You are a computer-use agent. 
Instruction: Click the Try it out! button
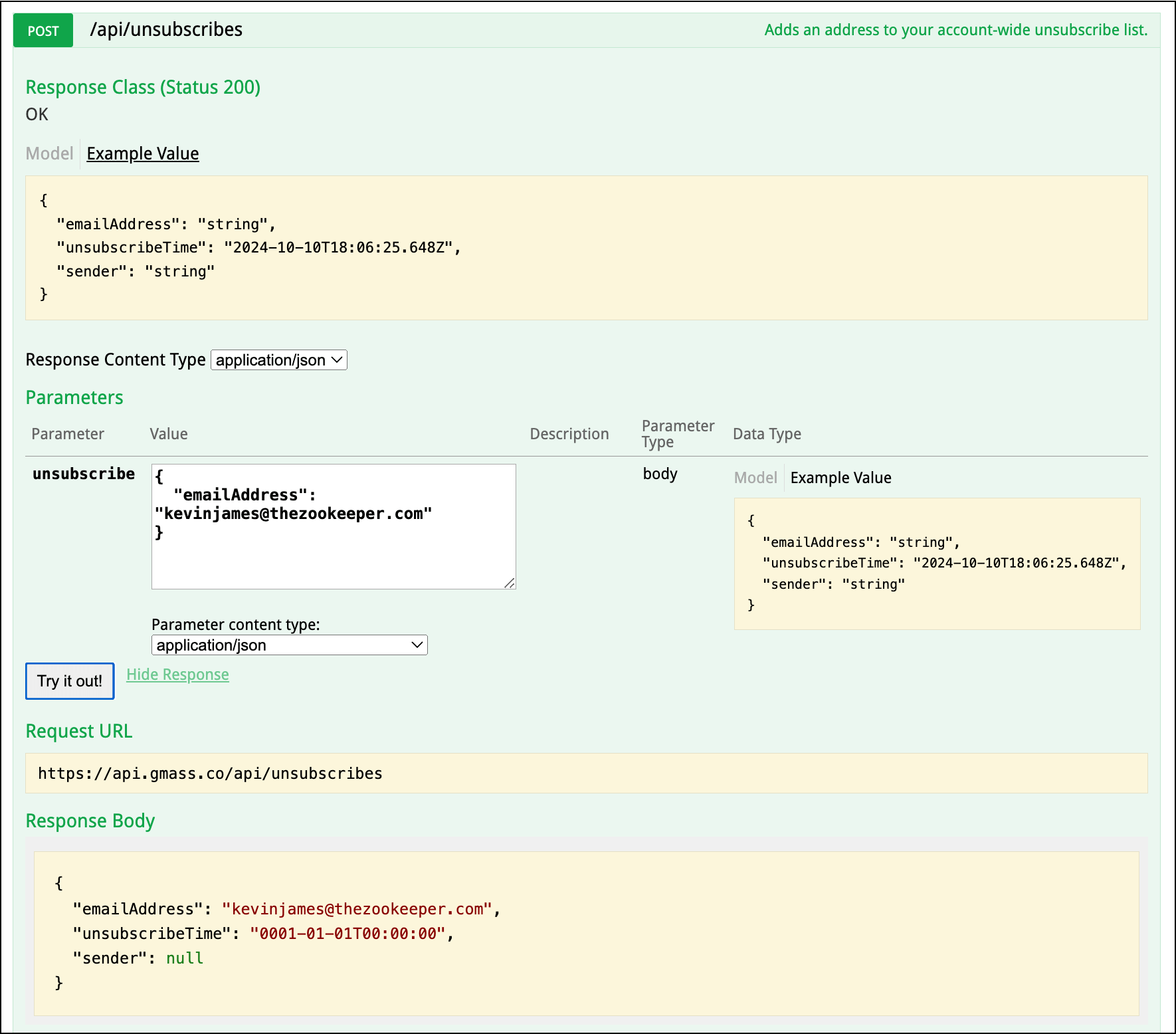[70, 681]
